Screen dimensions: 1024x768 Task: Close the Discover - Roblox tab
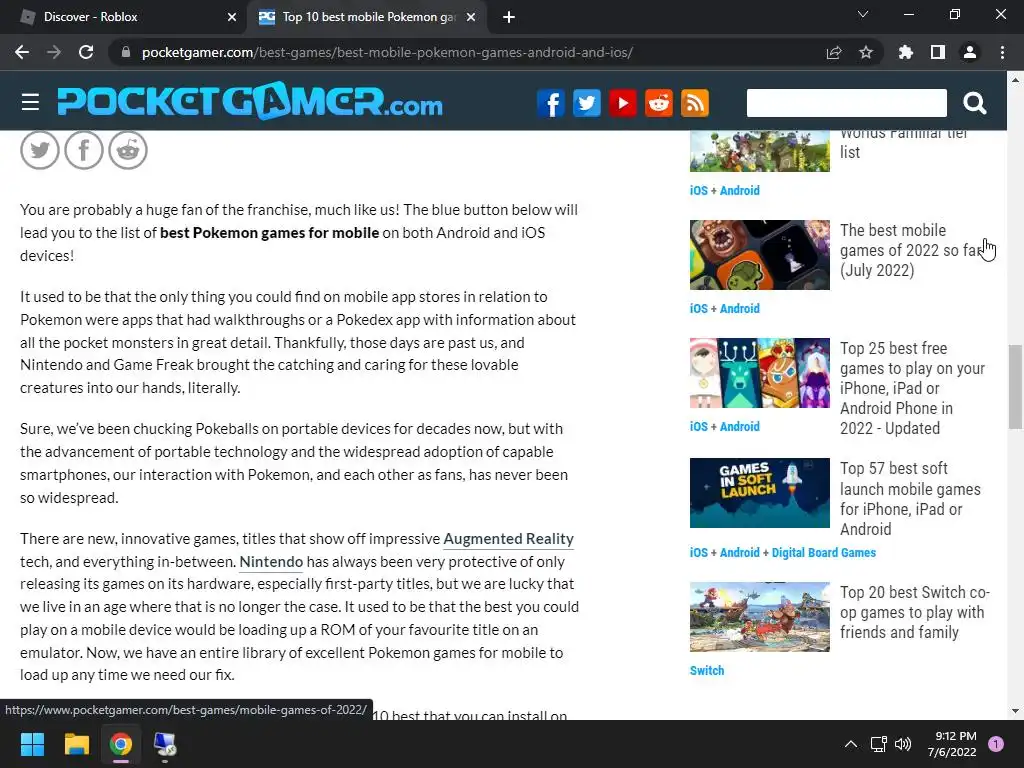(x=232, y=17)
